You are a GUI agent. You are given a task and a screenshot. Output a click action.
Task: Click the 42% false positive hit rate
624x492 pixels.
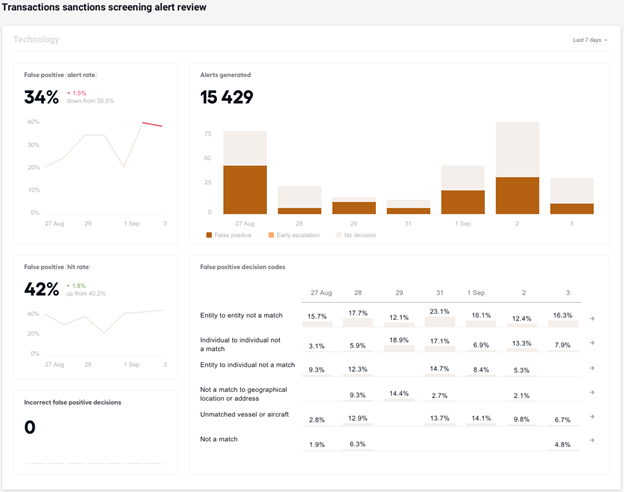click(x=41, y=289)
